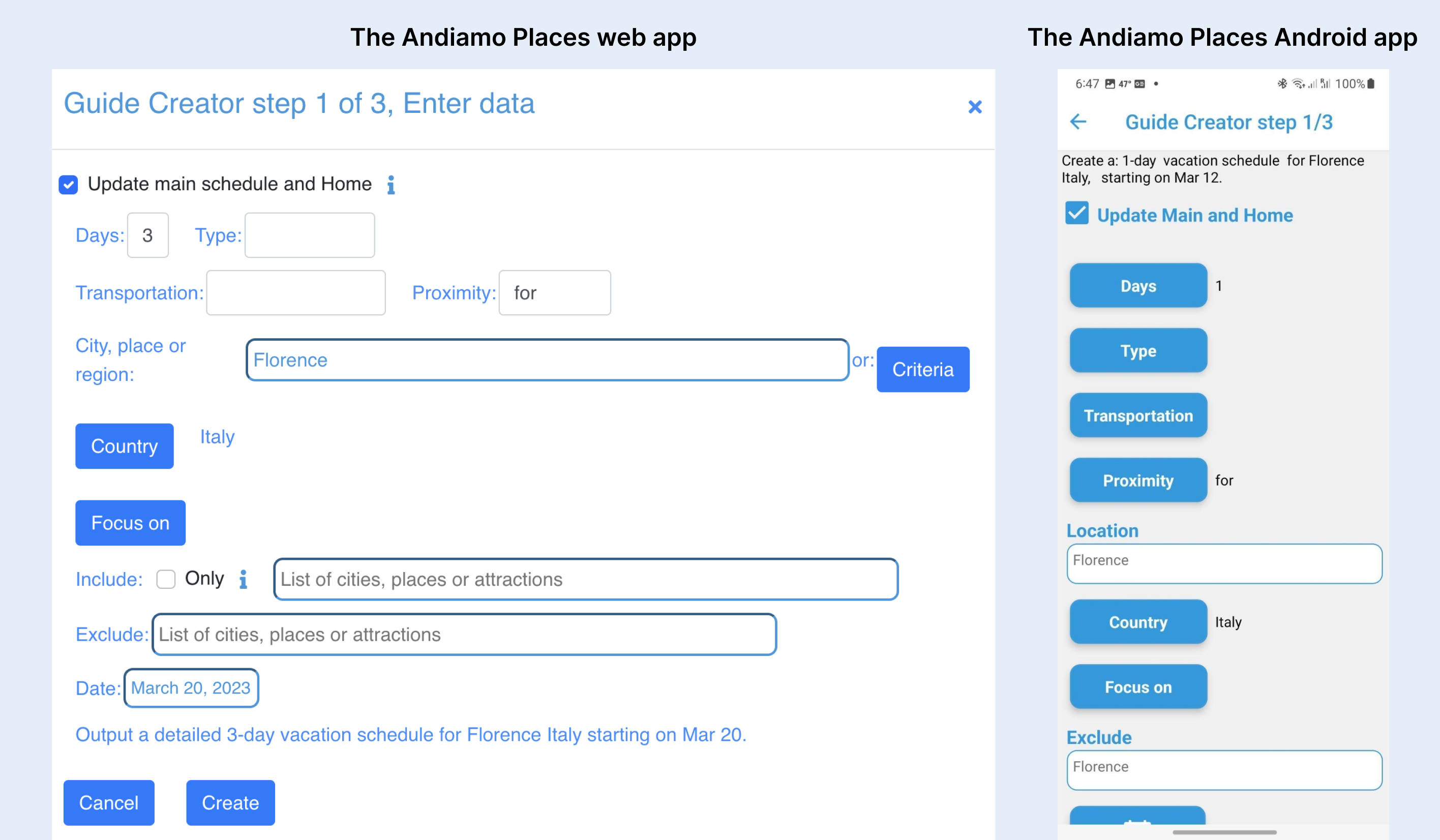The width and height of the screenshot is (1440, 840).
Task: Close the Guide Creator dialog with X
Action: pyautogui.click(x=974, y=107)
